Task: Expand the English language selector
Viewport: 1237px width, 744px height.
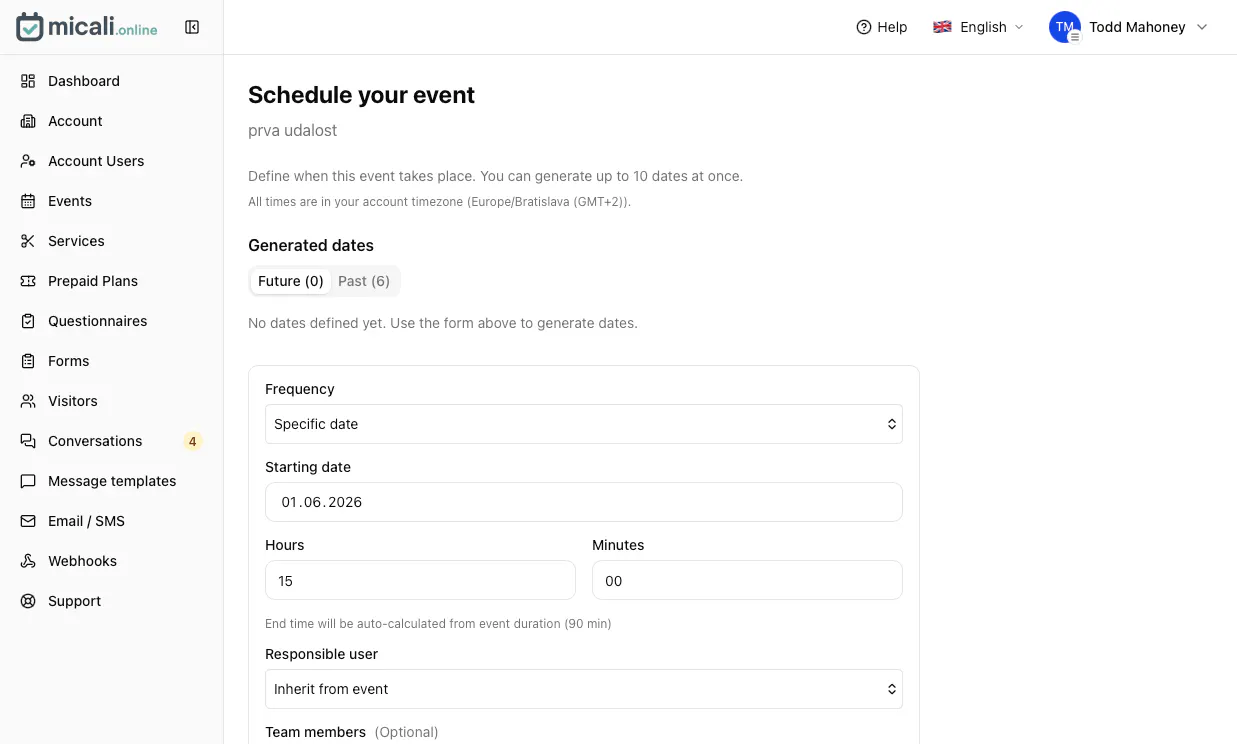Action: pyautogui.click(x=978, y=27)
